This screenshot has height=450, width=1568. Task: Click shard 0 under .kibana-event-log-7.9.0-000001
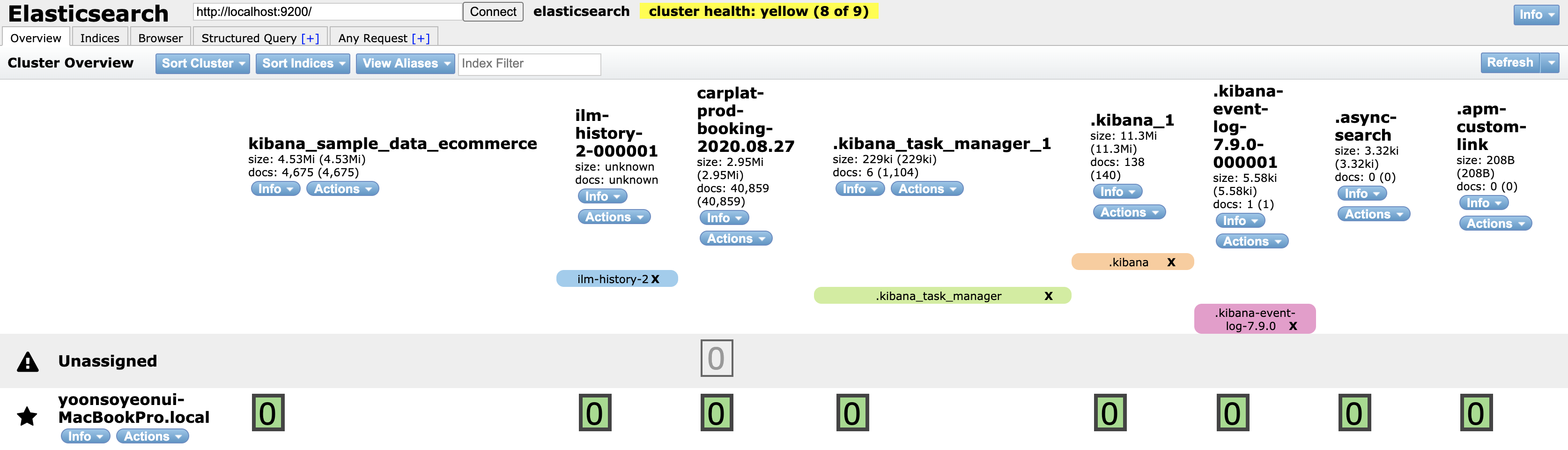[1233, 413]
